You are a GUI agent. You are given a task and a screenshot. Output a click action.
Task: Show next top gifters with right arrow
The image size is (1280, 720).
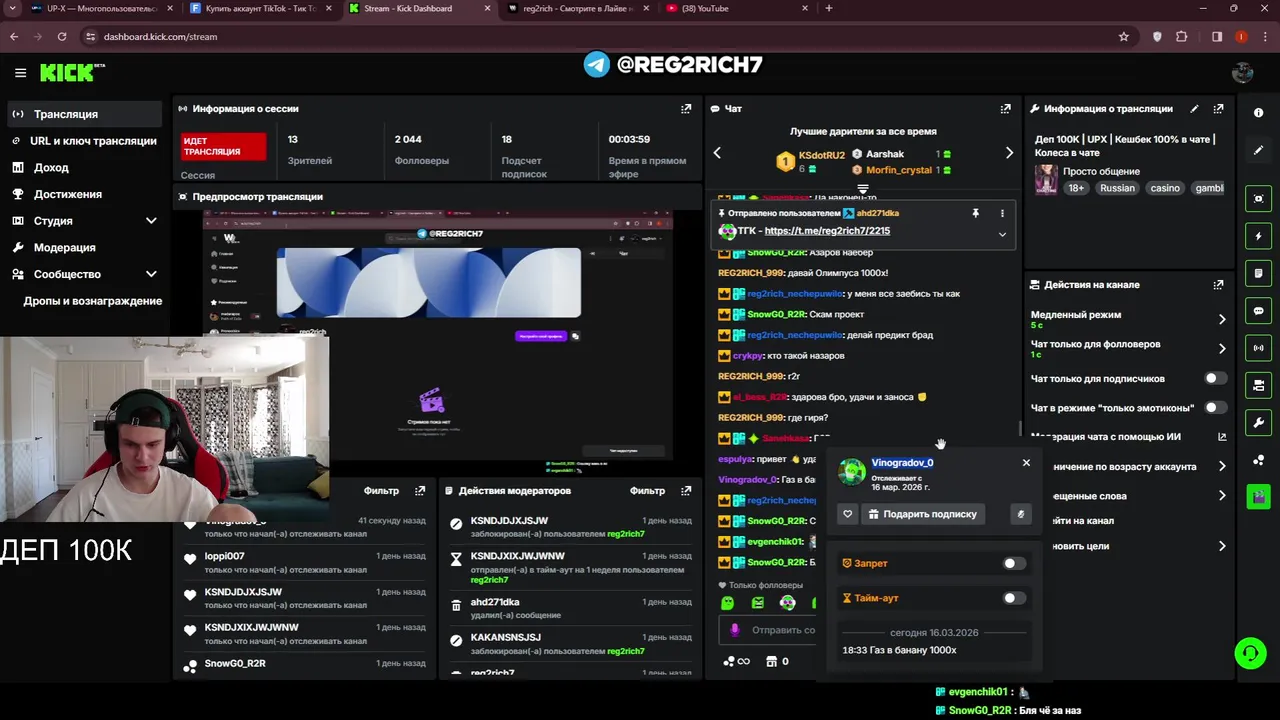click(x=1009, y=153)
